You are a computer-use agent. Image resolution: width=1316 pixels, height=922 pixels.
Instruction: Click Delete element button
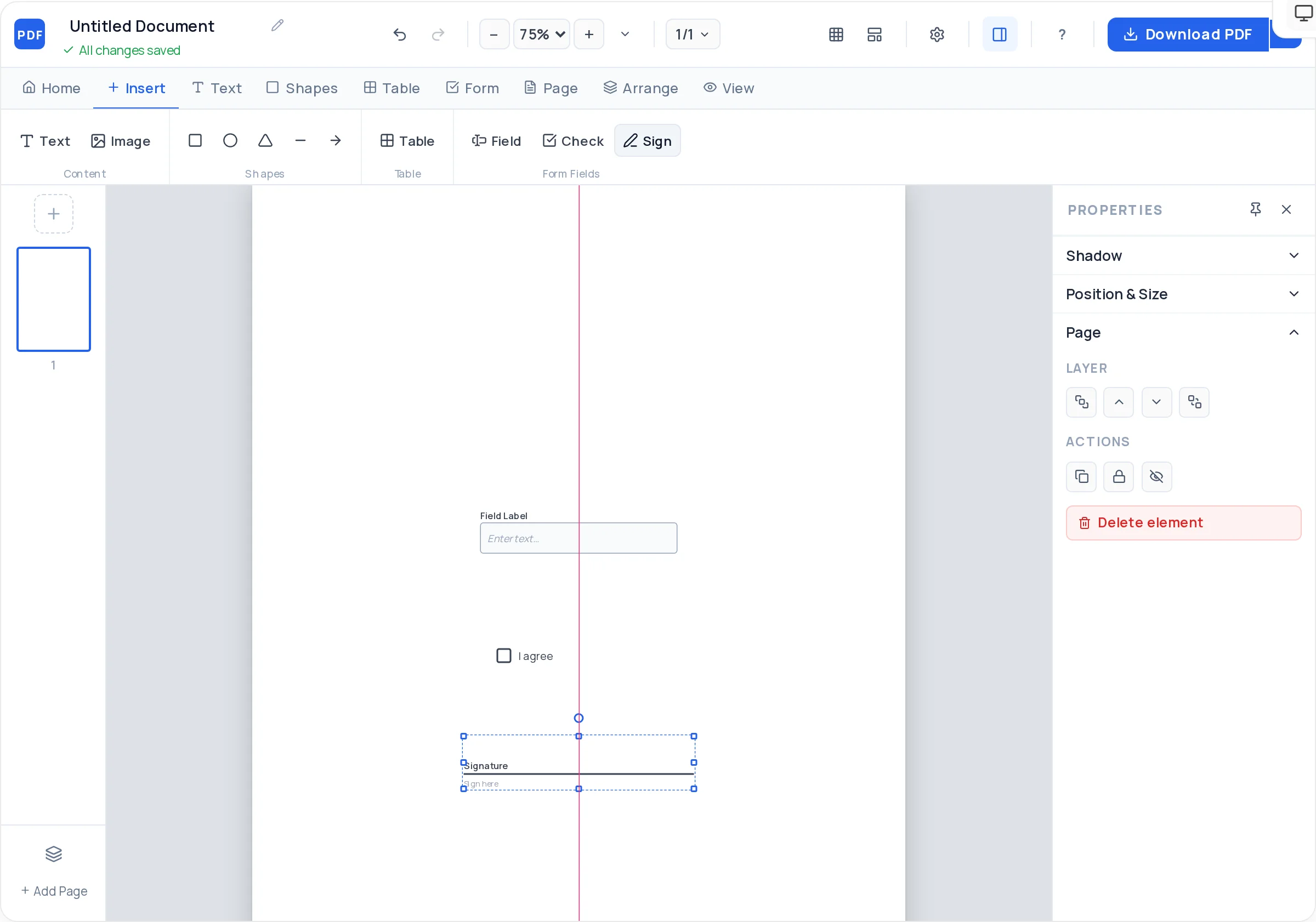(x=1184, y=522)
